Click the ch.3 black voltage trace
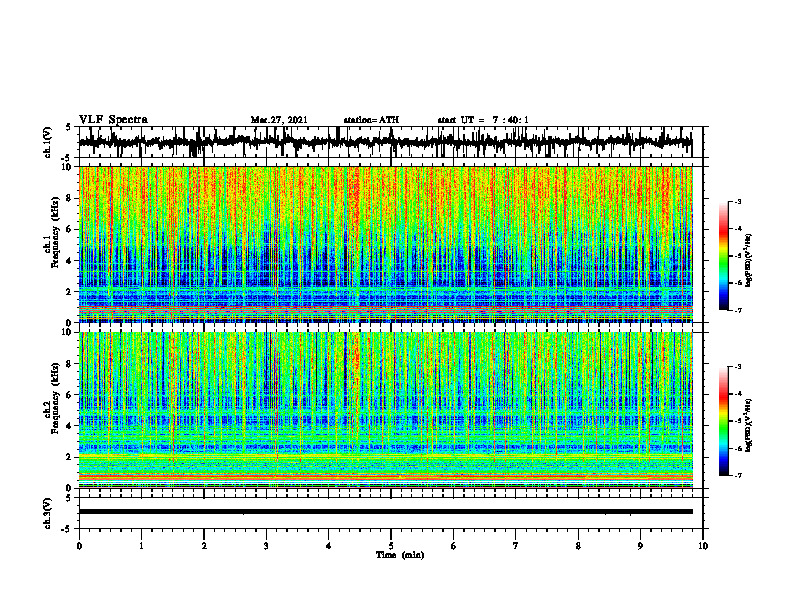Screen dimensions: 792x612 pyautogui.click(x=385, y=512)
